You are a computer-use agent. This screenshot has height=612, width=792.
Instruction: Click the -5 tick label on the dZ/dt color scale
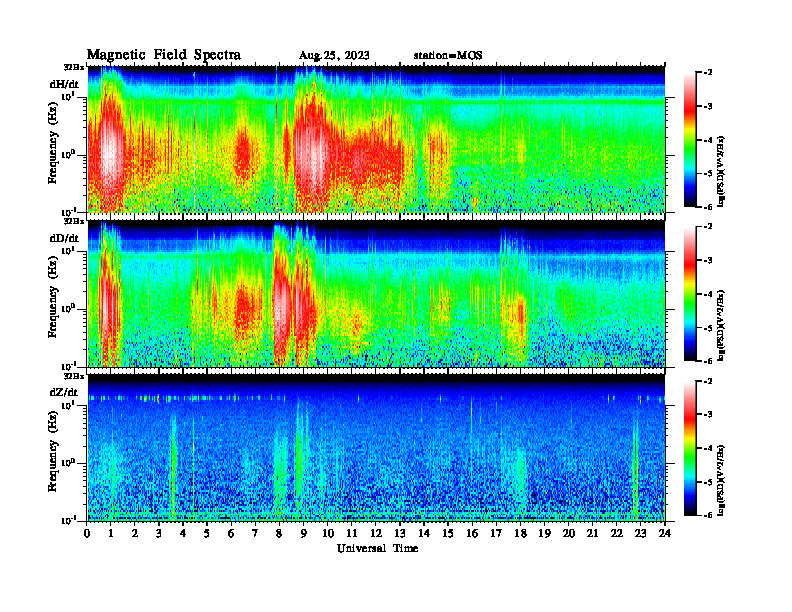coord(708,482)
